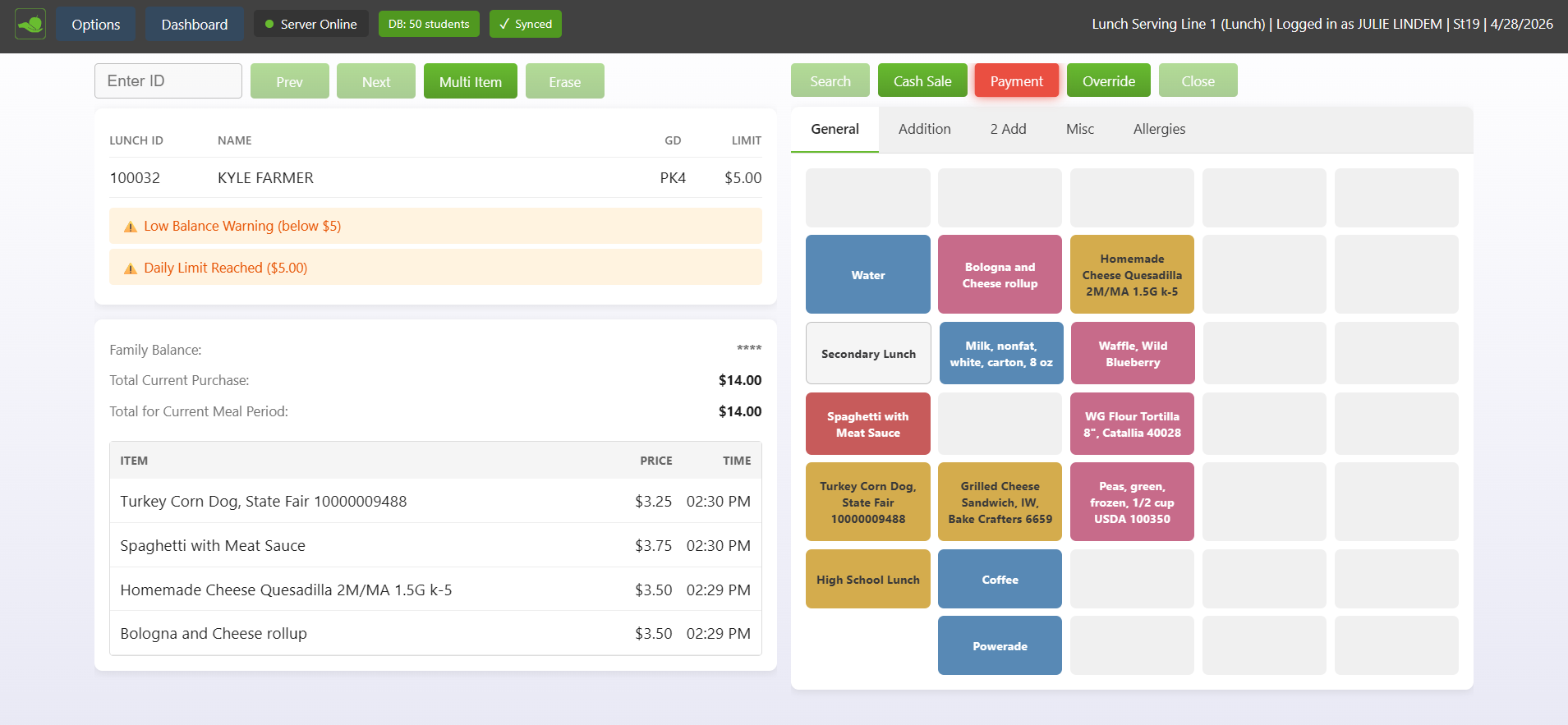Screen dimensions: 1568x725
Task: Switch to the Addition tab
Action: tap(925, 129)
